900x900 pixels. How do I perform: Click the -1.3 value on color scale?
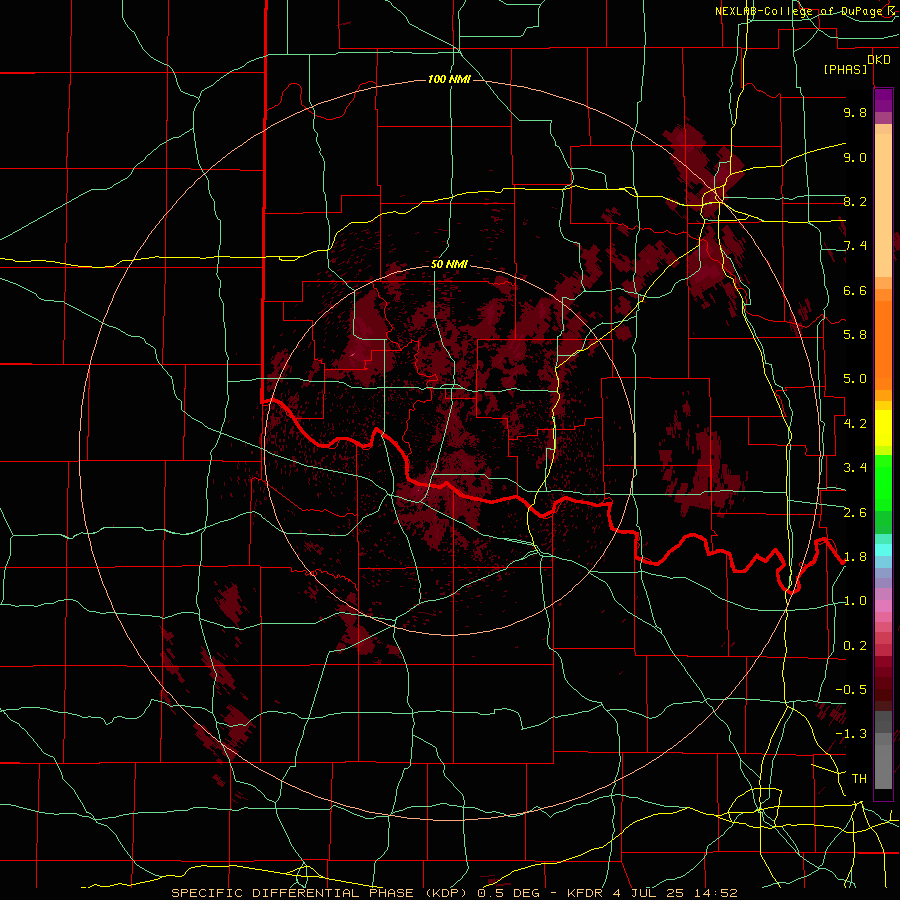pos(851,734)
